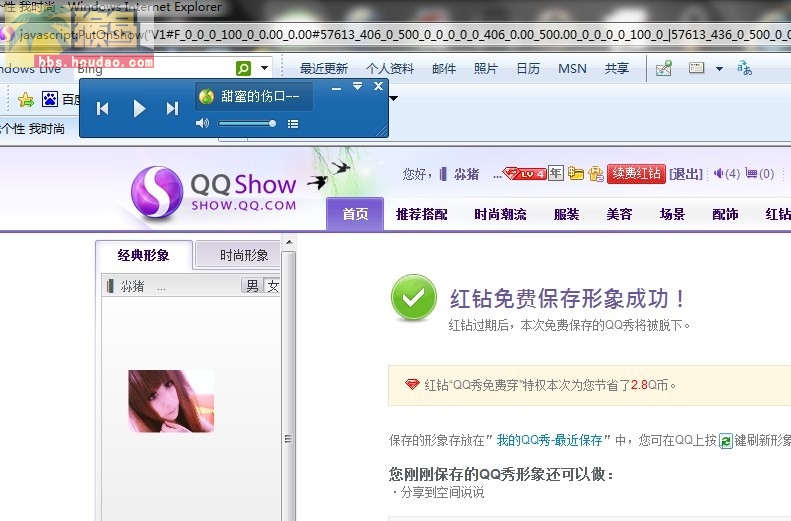Click the share-photo icon in the toolbar

tap(663, 68)
